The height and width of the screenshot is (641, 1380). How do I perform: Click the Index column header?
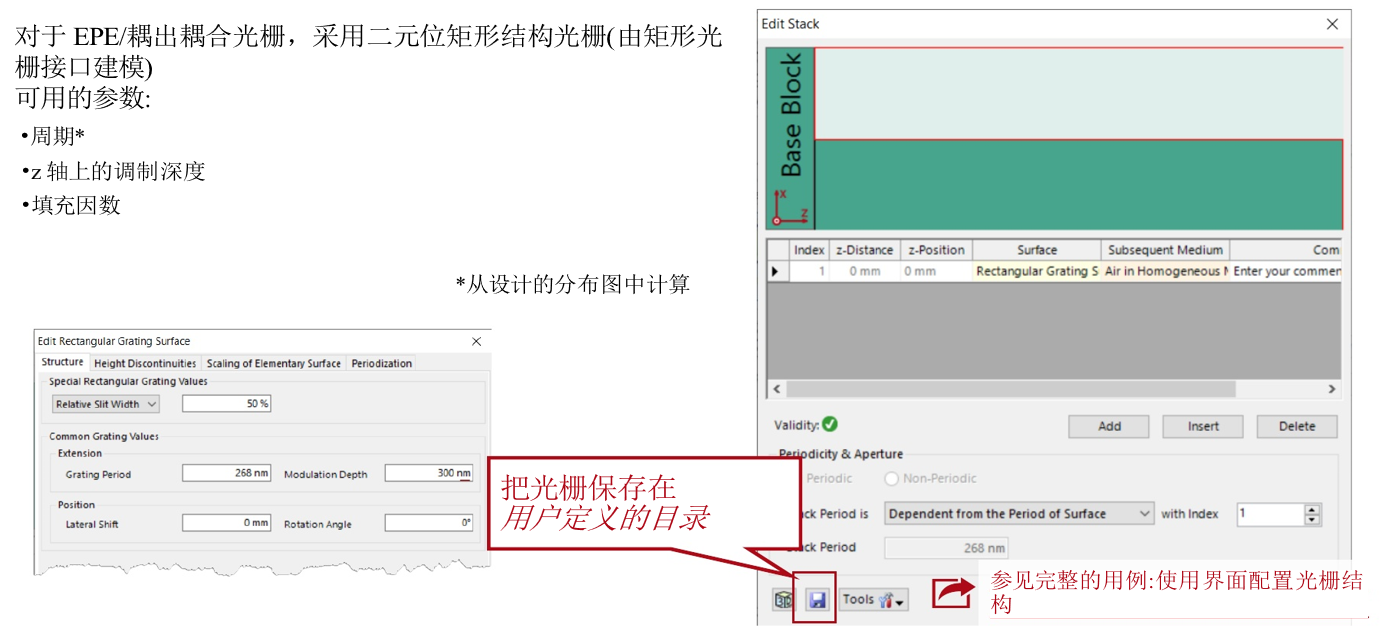click(x=809, y=250)
